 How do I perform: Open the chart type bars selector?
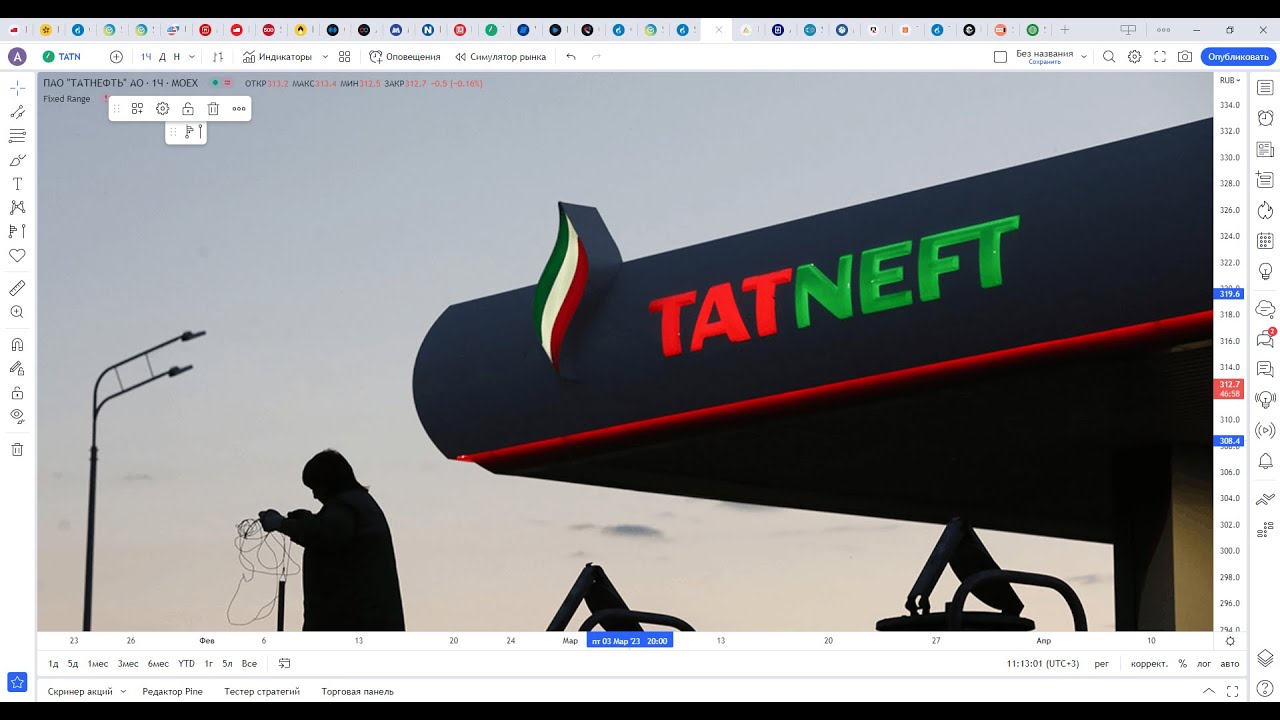(x=218, y=57)
